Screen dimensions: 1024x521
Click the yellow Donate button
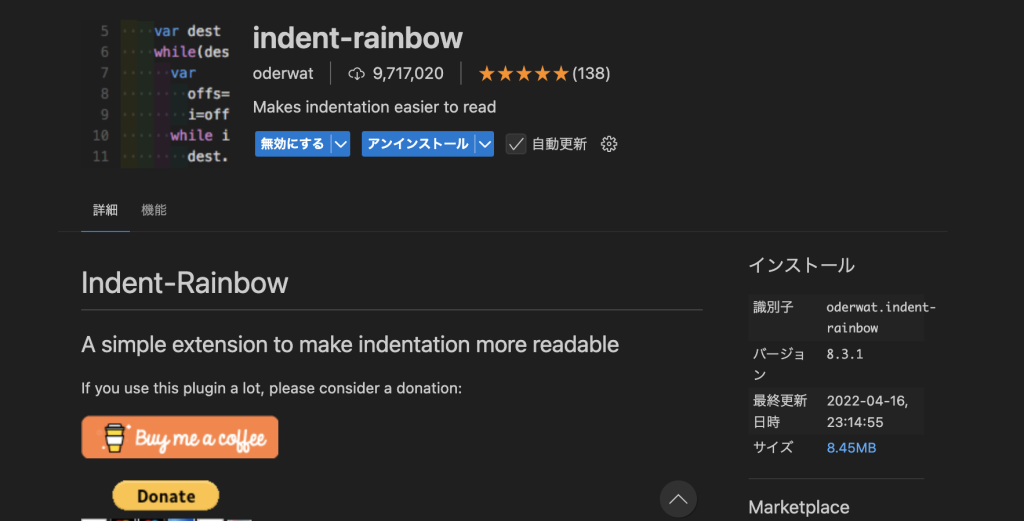coord(165,496)
